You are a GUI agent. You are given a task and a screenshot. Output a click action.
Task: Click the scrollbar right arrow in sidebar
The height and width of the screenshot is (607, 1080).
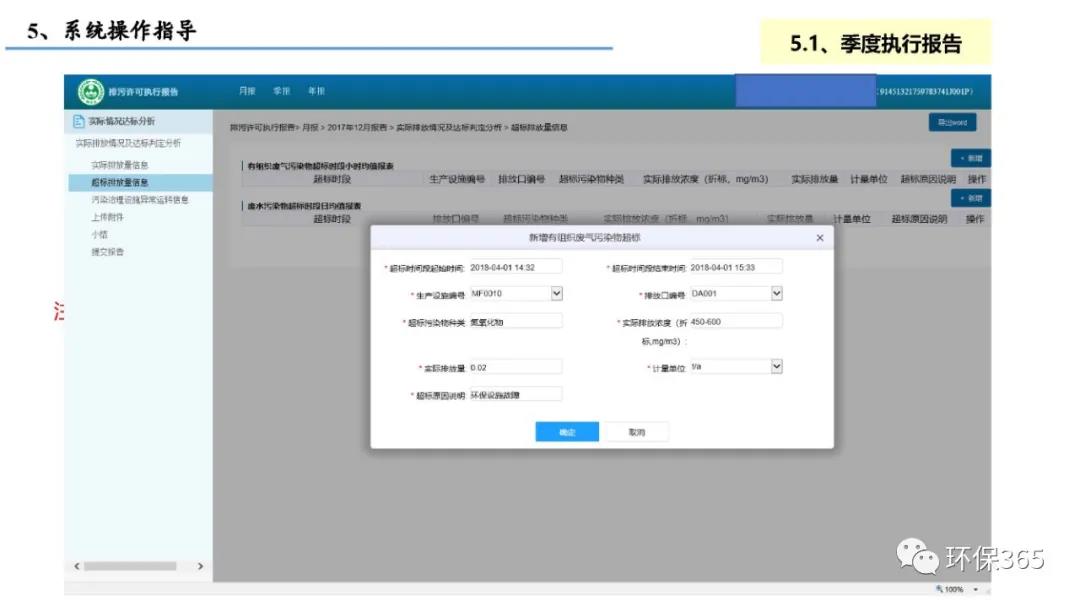200,567
